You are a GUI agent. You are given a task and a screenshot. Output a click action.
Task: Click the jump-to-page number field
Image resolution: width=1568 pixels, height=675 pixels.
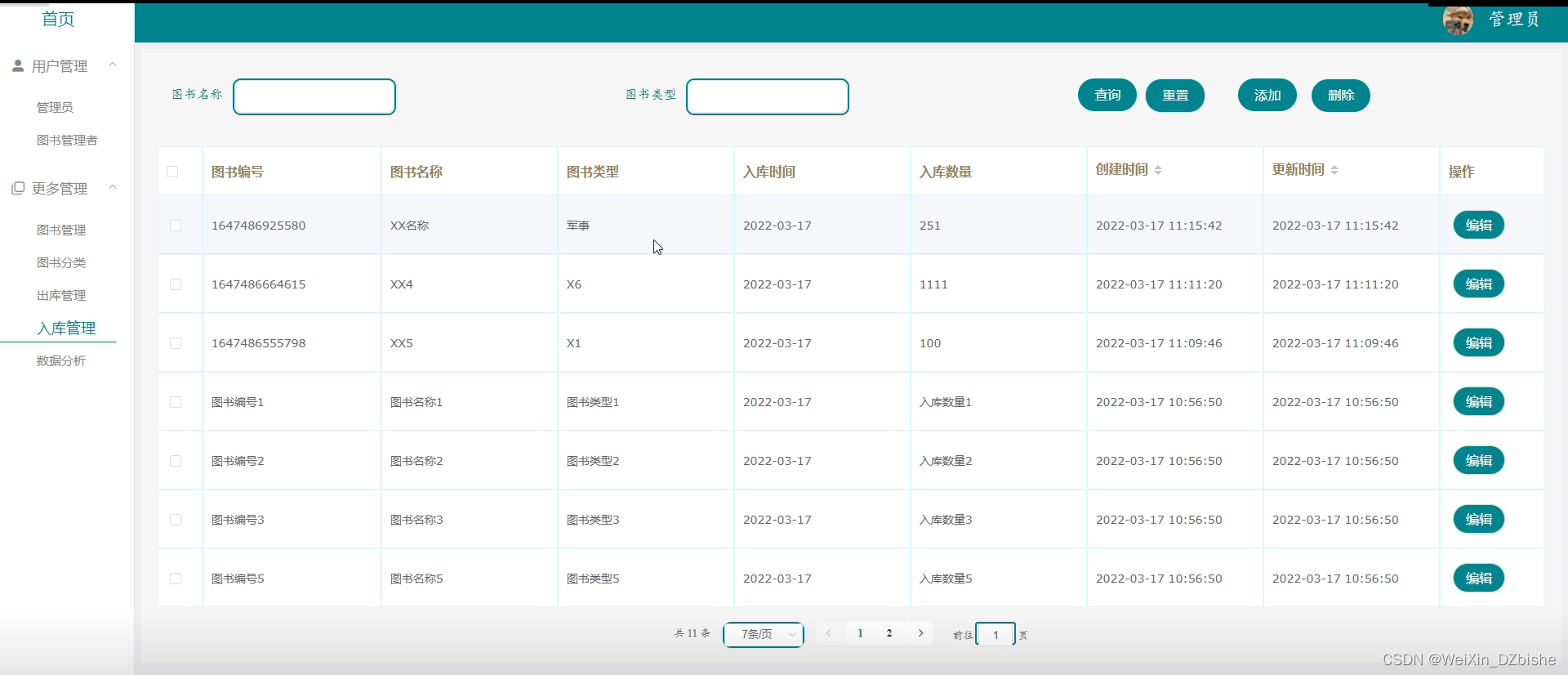coord(996,634)
